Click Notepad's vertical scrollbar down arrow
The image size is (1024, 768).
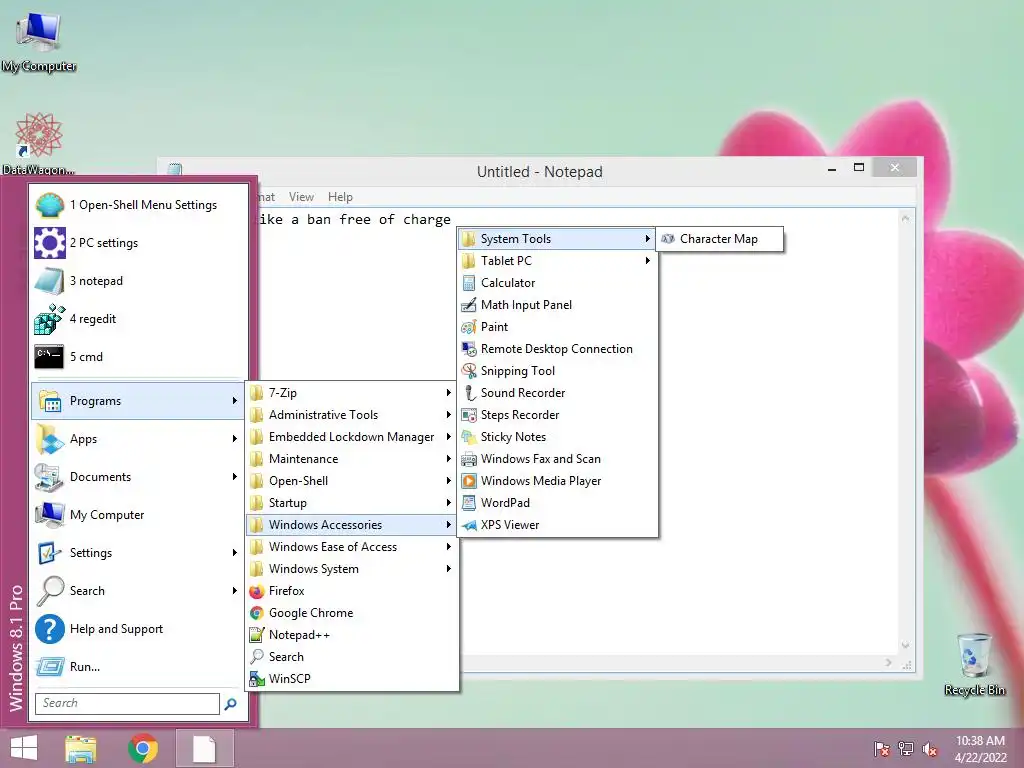tap(905, 645)
